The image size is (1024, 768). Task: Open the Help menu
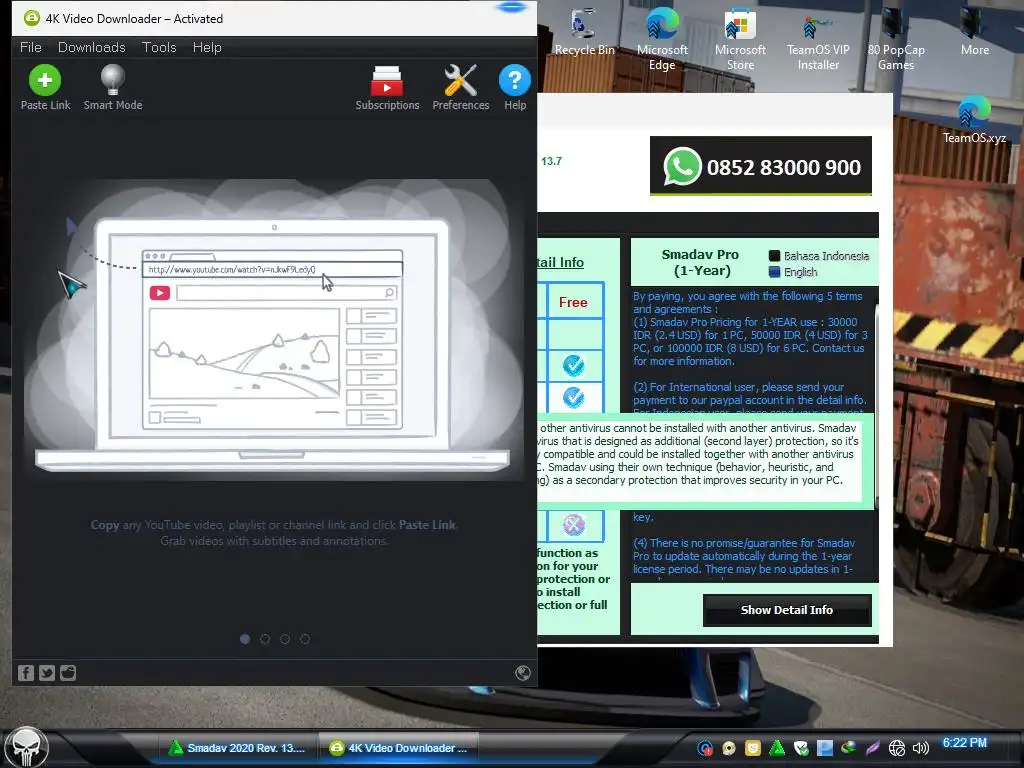207,47
